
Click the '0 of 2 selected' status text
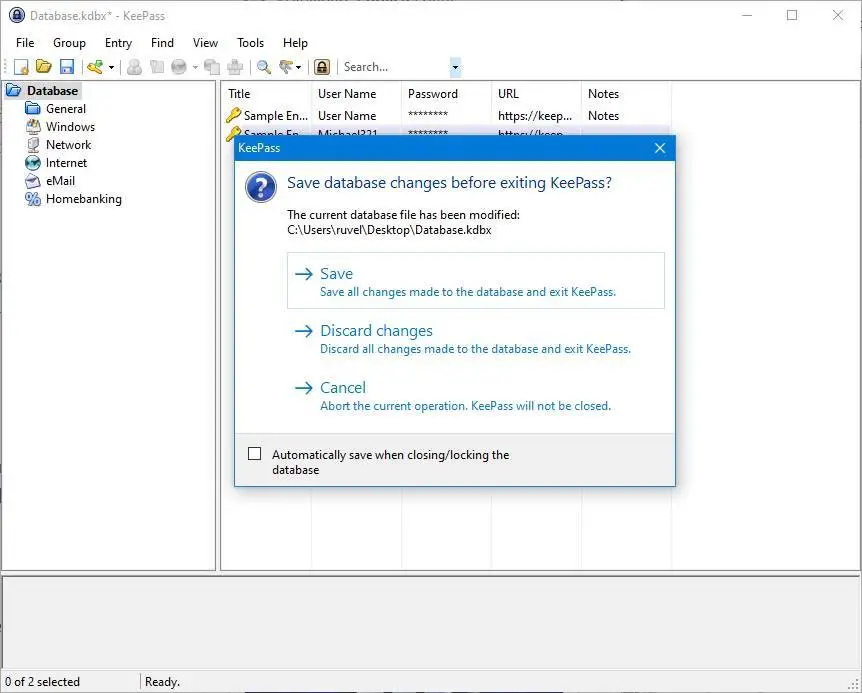pos(42,682)
